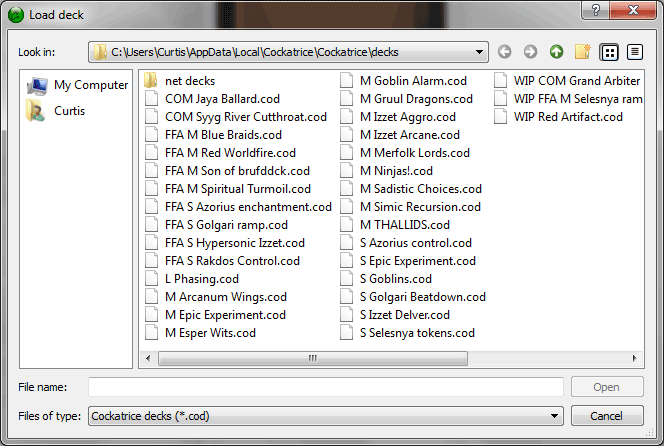Select FFA S Rakdos Control.cod file
The image size is (664, 446).
click(222, 261)
